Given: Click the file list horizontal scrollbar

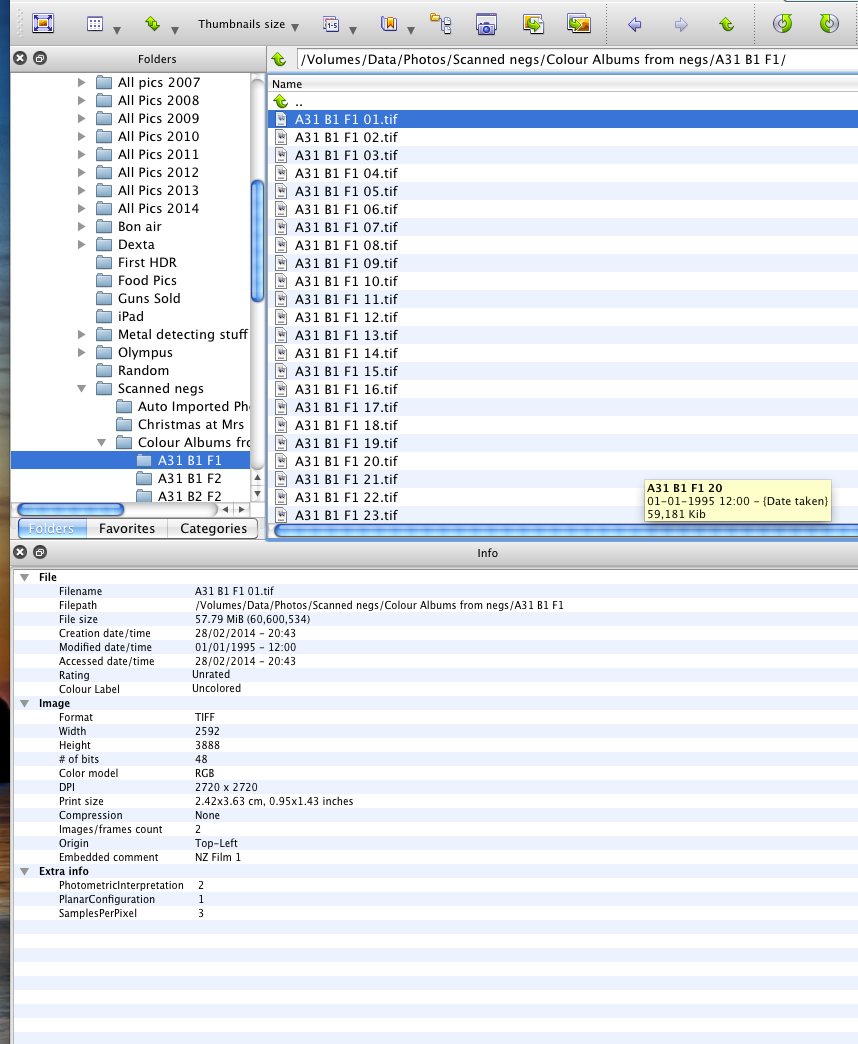Looking at the screenshot, I should click(566, 531).
